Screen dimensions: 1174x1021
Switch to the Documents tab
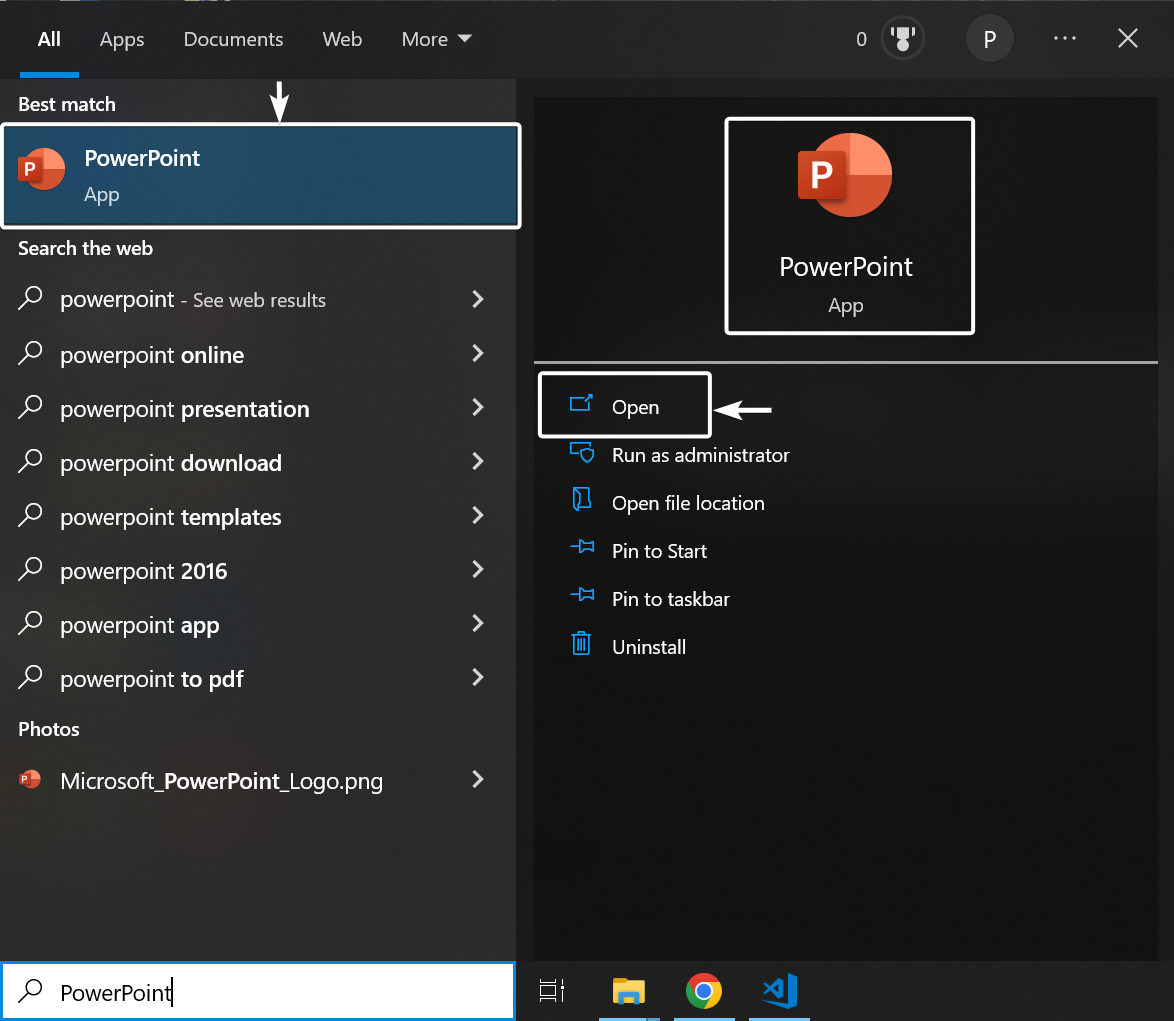click(233, 39)
